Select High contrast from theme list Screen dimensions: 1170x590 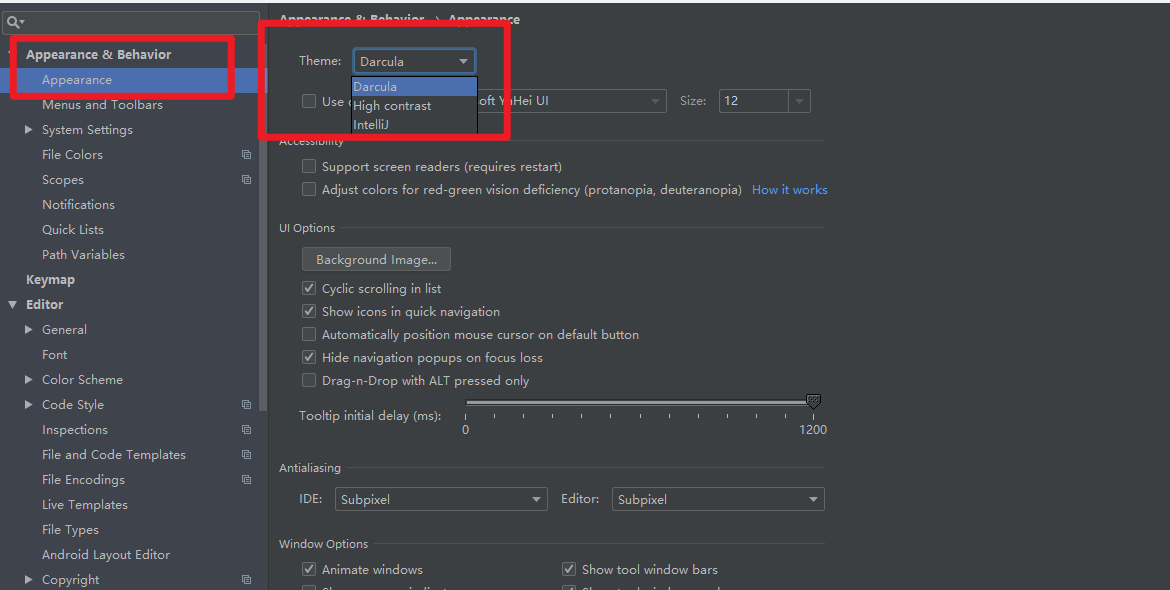[392, 106]
